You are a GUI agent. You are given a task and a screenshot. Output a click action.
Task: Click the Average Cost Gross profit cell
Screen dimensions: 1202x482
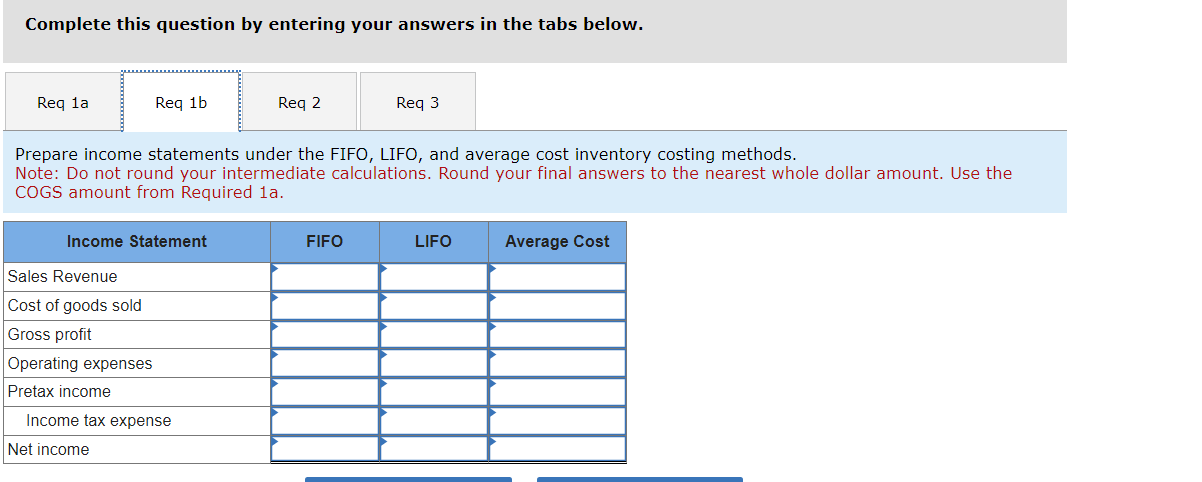click(557, 335)
